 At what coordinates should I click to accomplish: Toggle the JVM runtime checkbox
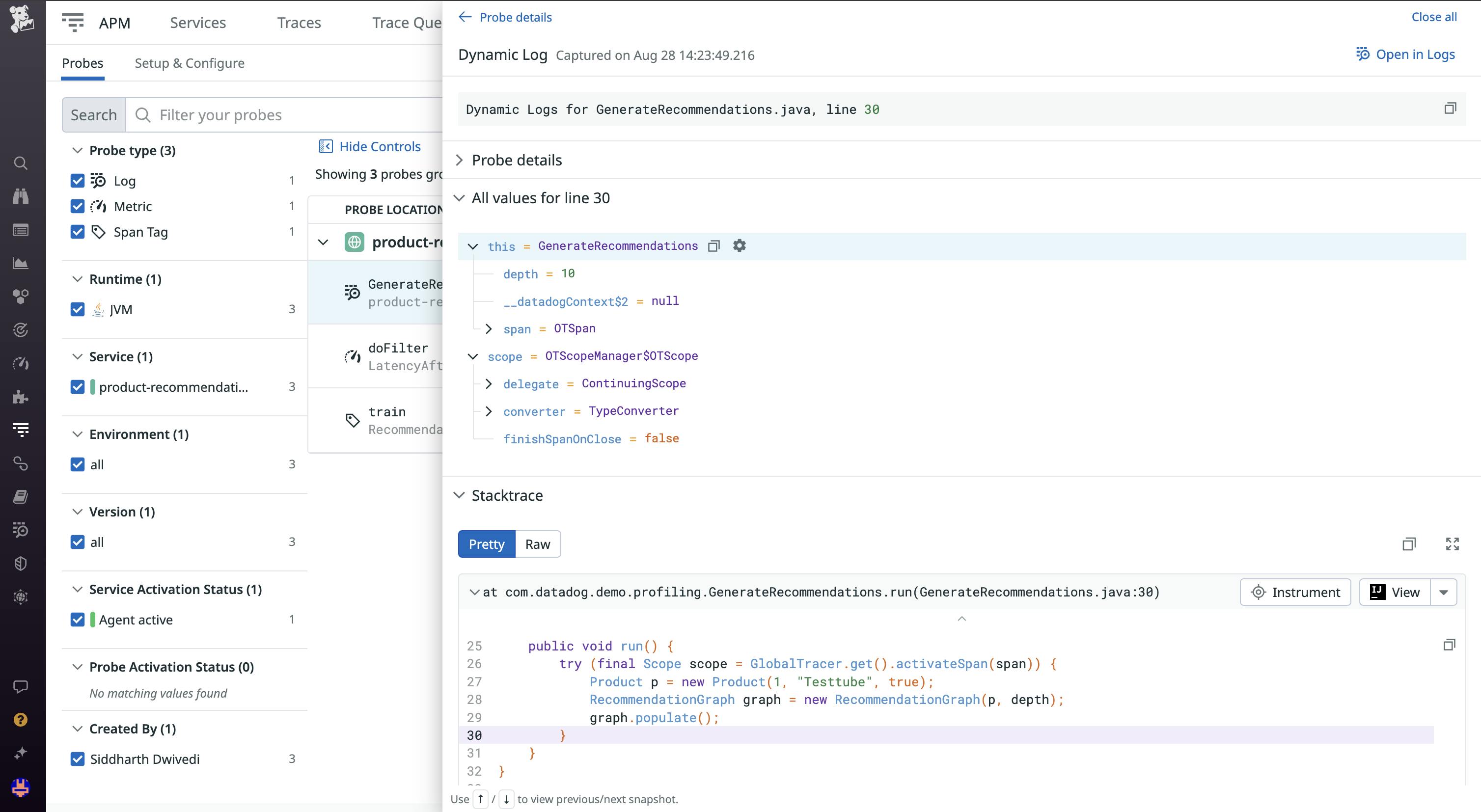[x=78, y=309]
